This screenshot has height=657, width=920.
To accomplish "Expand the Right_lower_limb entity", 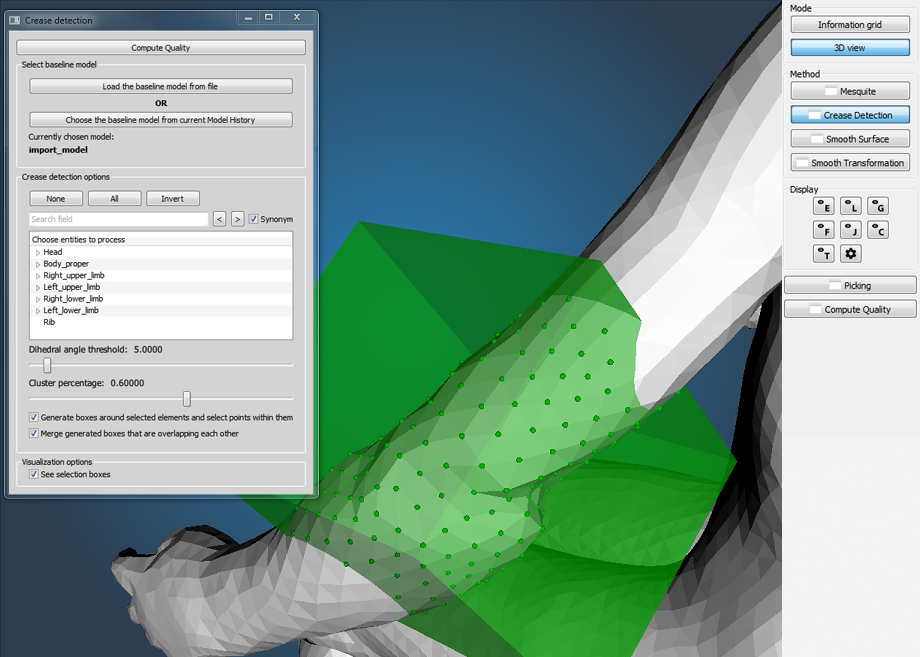I will point(38,299).
